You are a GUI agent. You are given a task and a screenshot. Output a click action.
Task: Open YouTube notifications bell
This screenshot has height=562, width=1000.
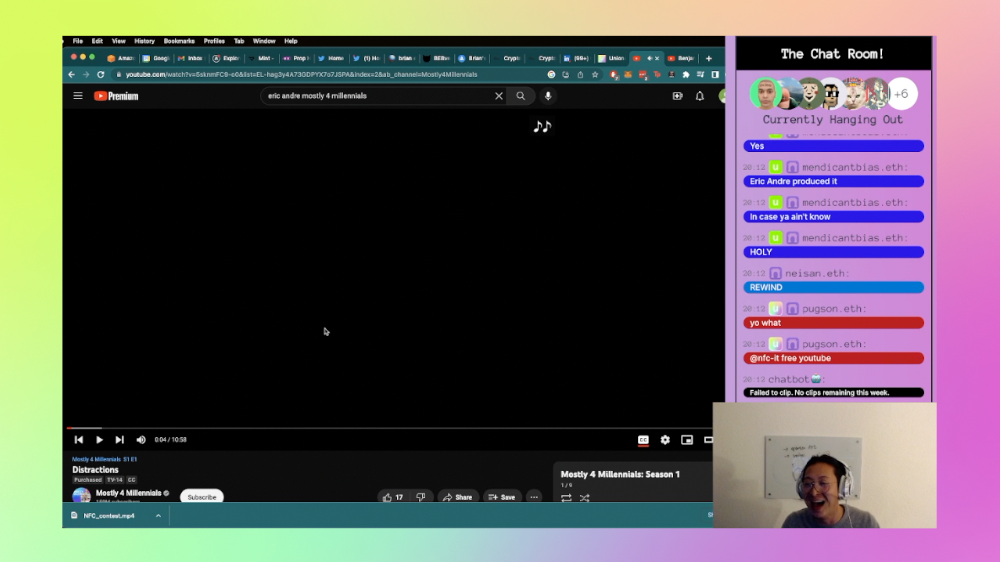[700, 96]
